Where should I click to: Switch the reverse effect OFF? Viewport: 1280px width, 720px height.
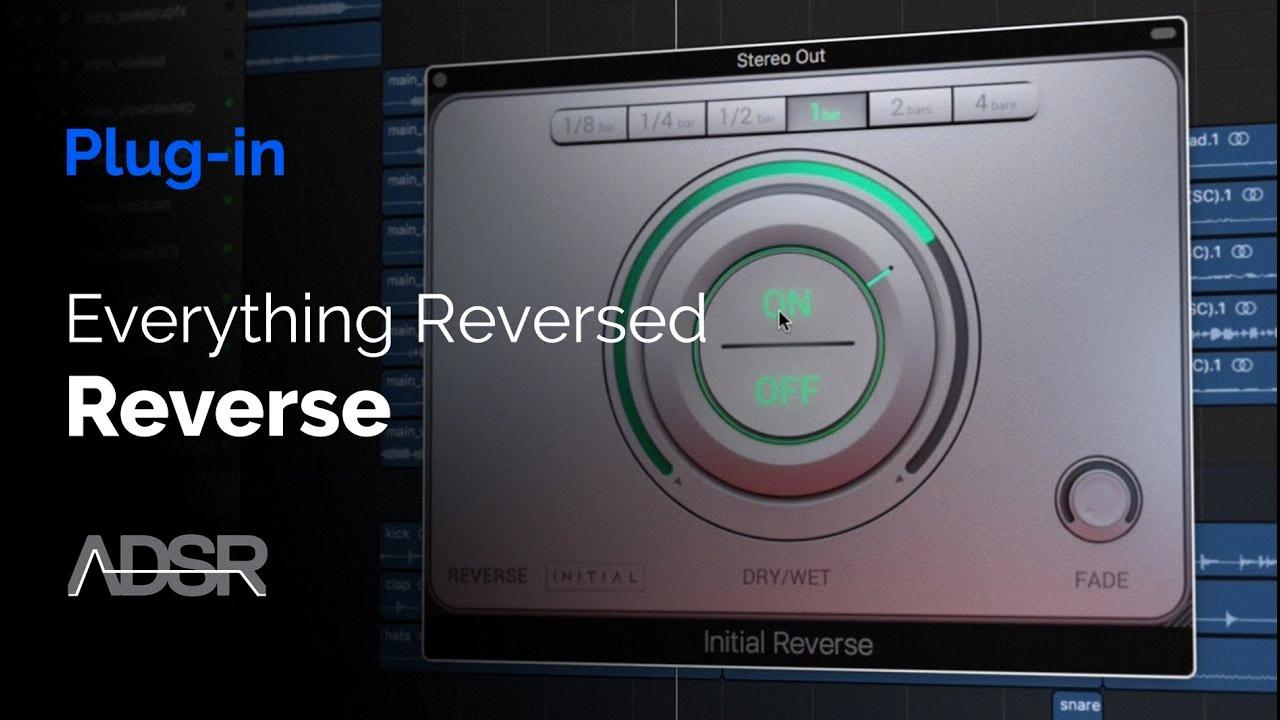[788, 389]
